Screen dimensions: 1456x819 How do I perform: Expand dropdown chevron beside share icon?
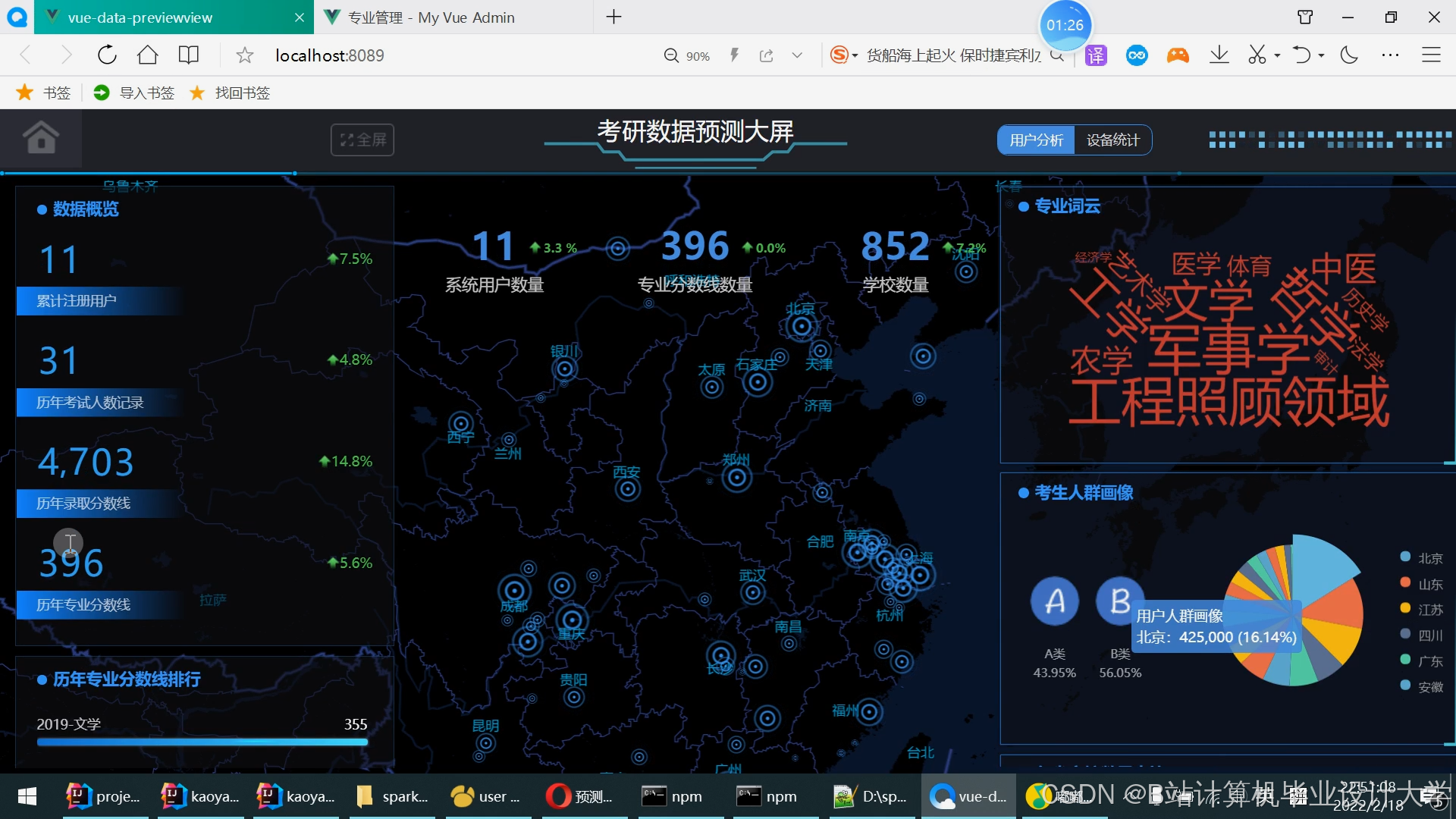797,55
